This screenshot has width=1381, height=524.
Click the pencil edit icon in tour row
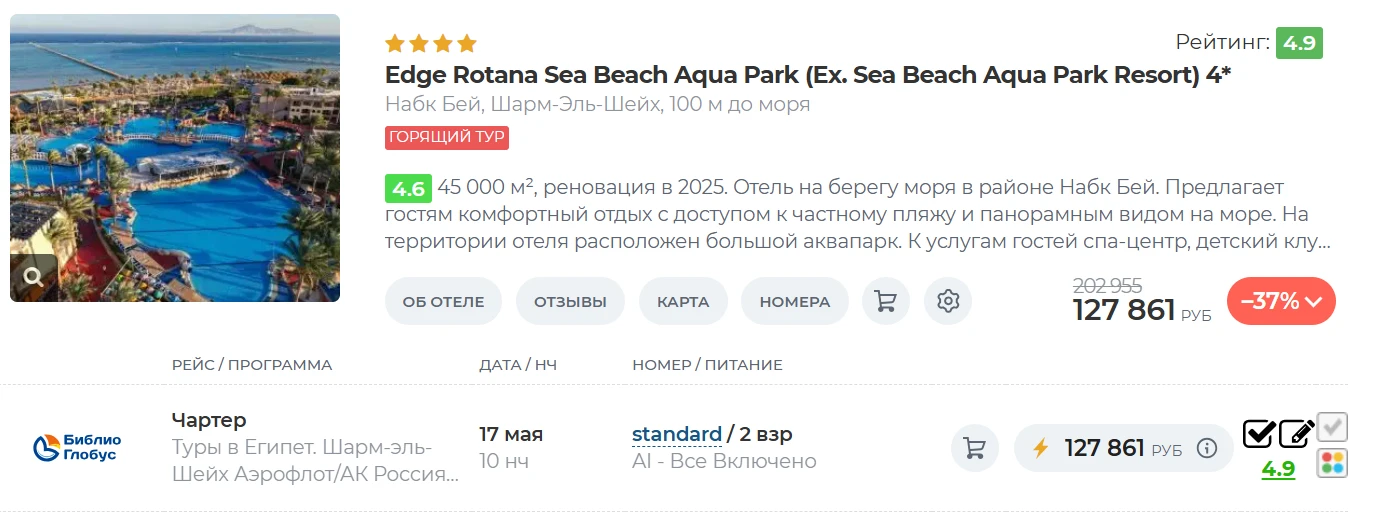click(1296, 433)
